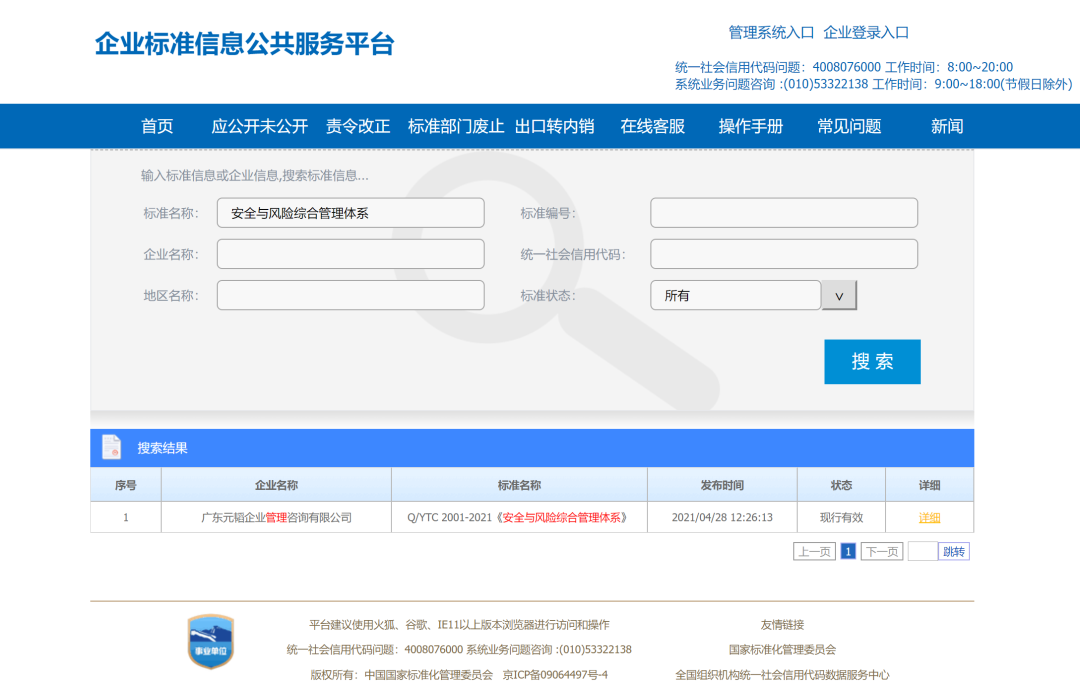Open 在线客服 from the nav bar
The width and height of the screenshot is (1080, 688).
point(652,126)
